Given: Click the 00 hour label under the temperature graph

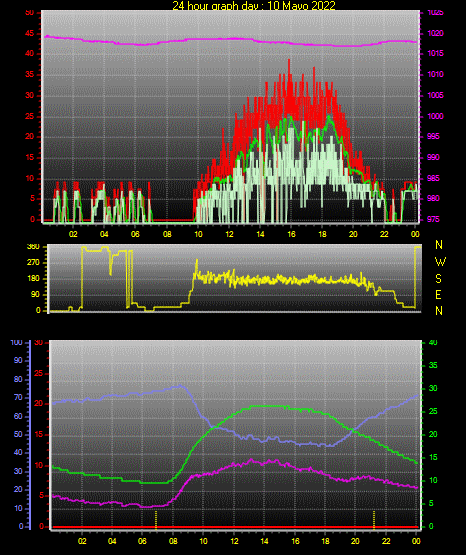Looking at the screenshot, I should coord(416,541).
